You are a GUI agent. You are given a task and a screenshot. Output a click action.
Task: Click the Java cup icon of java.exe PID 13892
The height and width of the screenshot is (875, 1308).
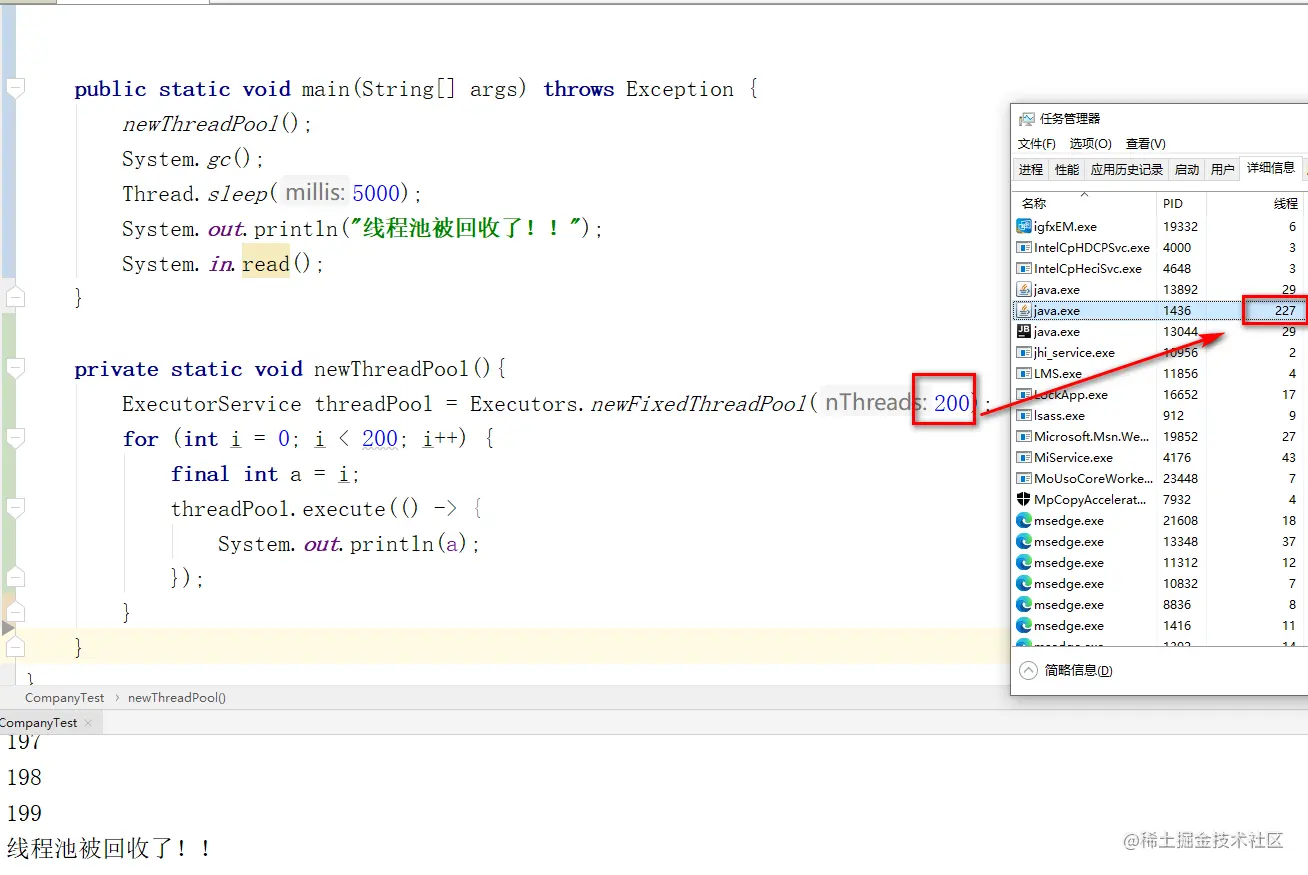1024,289
